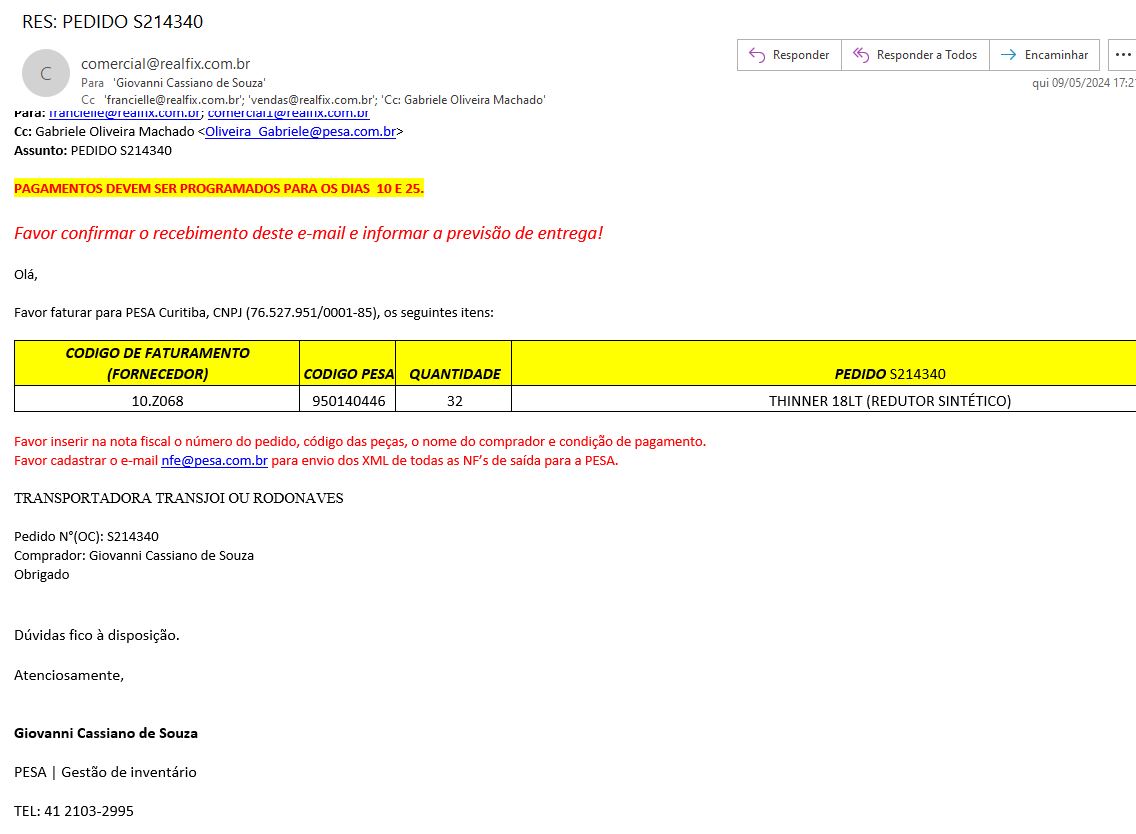The image size is (1136, 834).
Task: Click Cc recipient 'francielle@realfix.com.br' in header
Action: 174,100
